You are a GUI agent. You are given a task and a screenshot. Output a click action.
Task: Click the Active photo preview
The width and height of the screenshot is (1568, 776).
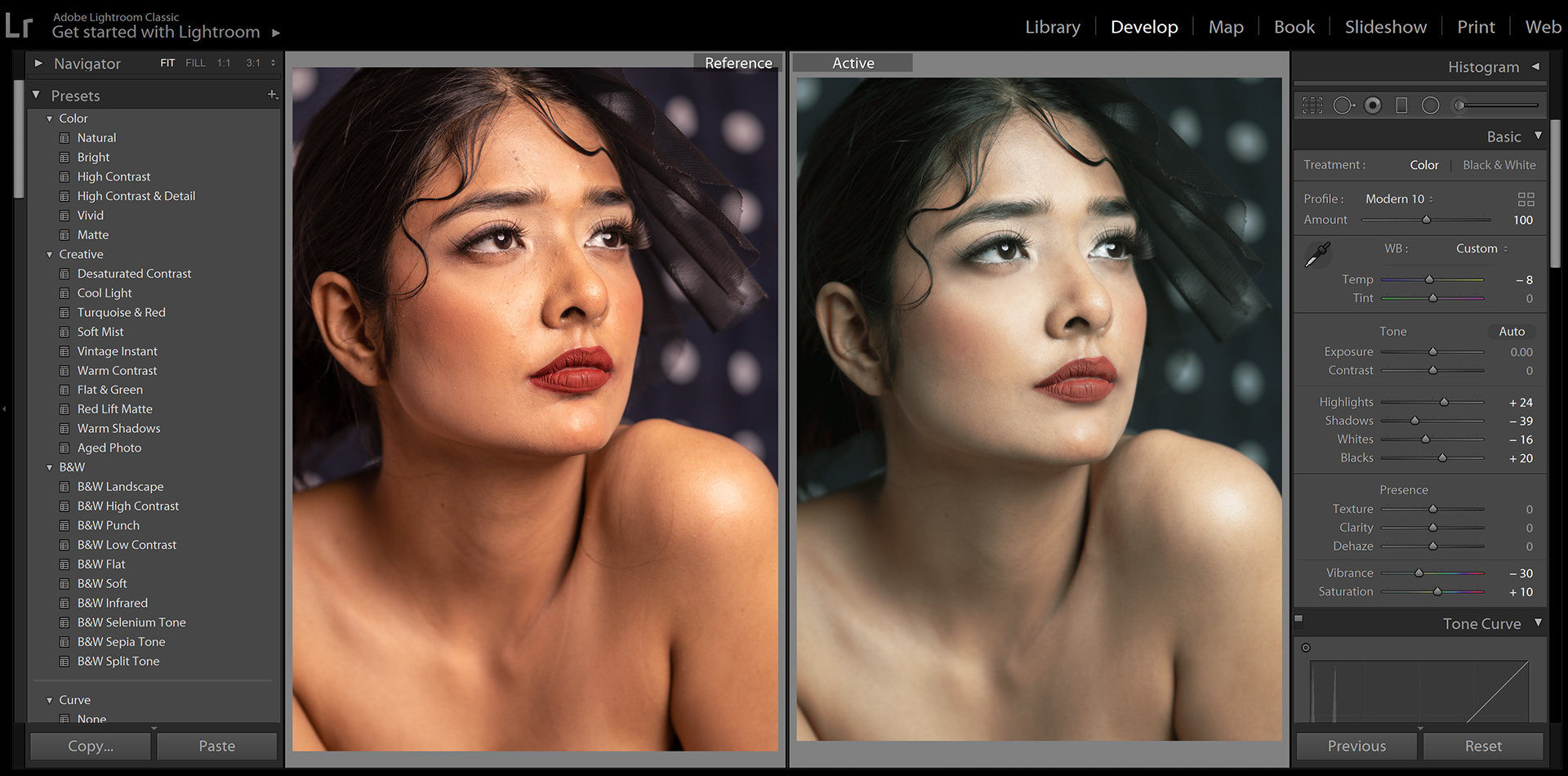(x=1039, y=409)
